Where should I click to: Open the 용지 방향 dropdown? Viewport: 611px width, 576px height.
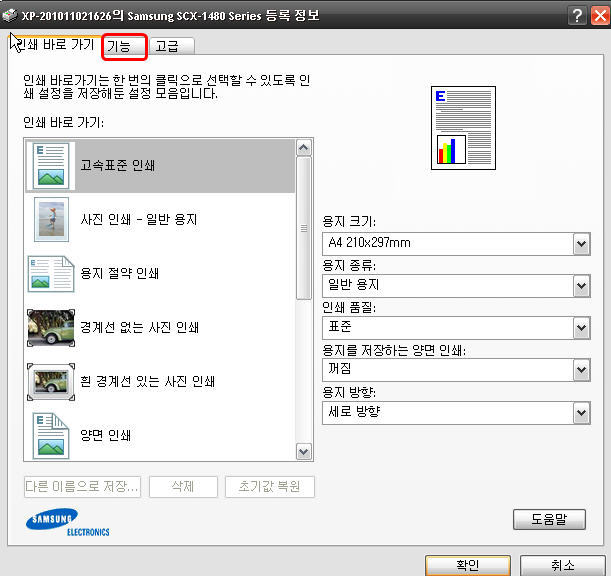(x=581, y=411)
